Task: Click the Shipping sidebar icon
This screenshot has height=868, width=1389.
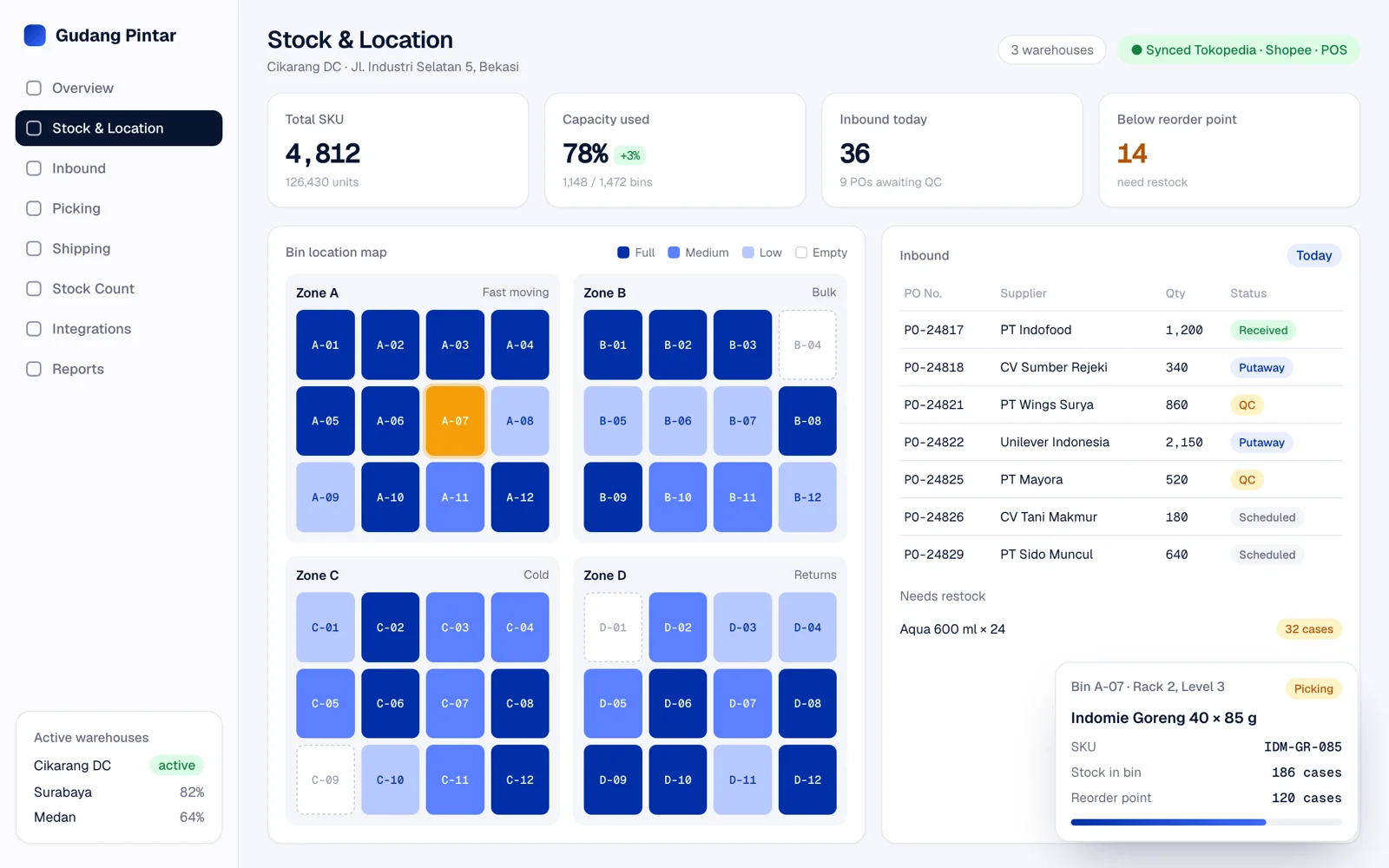Action: [x=34, y=248]
